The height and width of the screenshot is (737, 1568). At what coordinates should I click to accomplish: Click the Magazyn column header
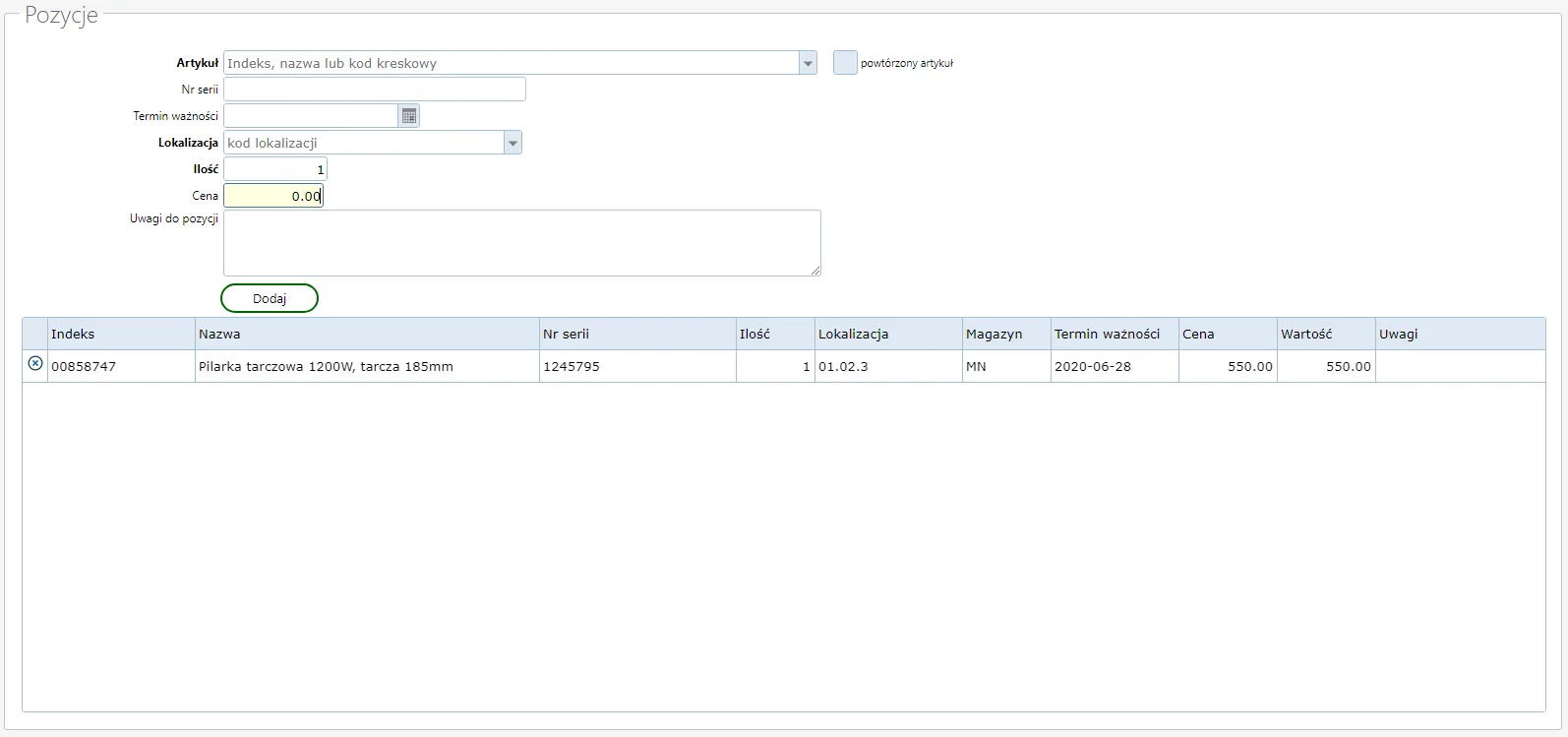click(x=1006, y=334)
